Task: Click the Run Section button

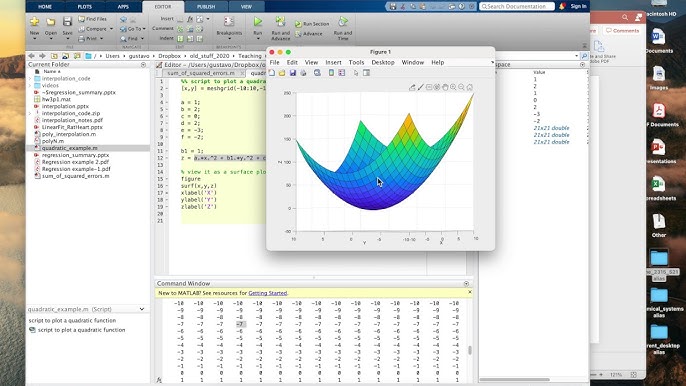Action: (x=312, y=24)
